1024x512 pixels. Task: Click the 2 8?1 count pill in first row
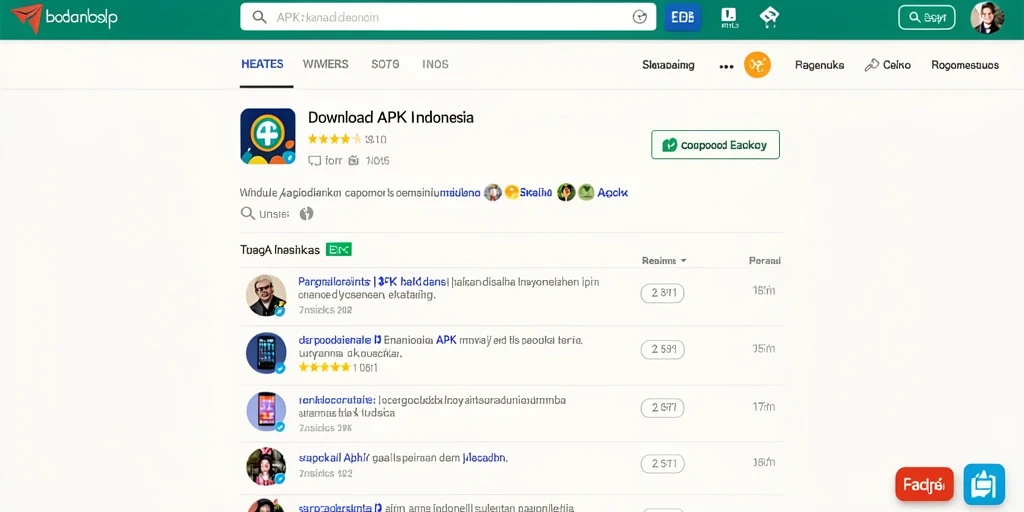[x=663, y=294]
